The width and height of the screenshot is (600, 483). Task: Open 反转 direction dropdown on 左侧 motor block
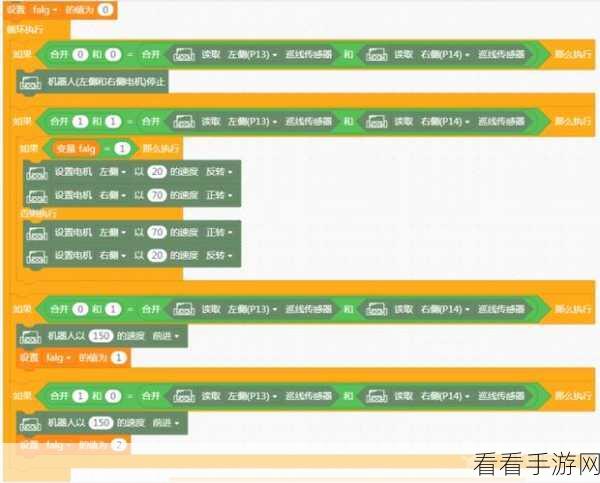[219, 172]
